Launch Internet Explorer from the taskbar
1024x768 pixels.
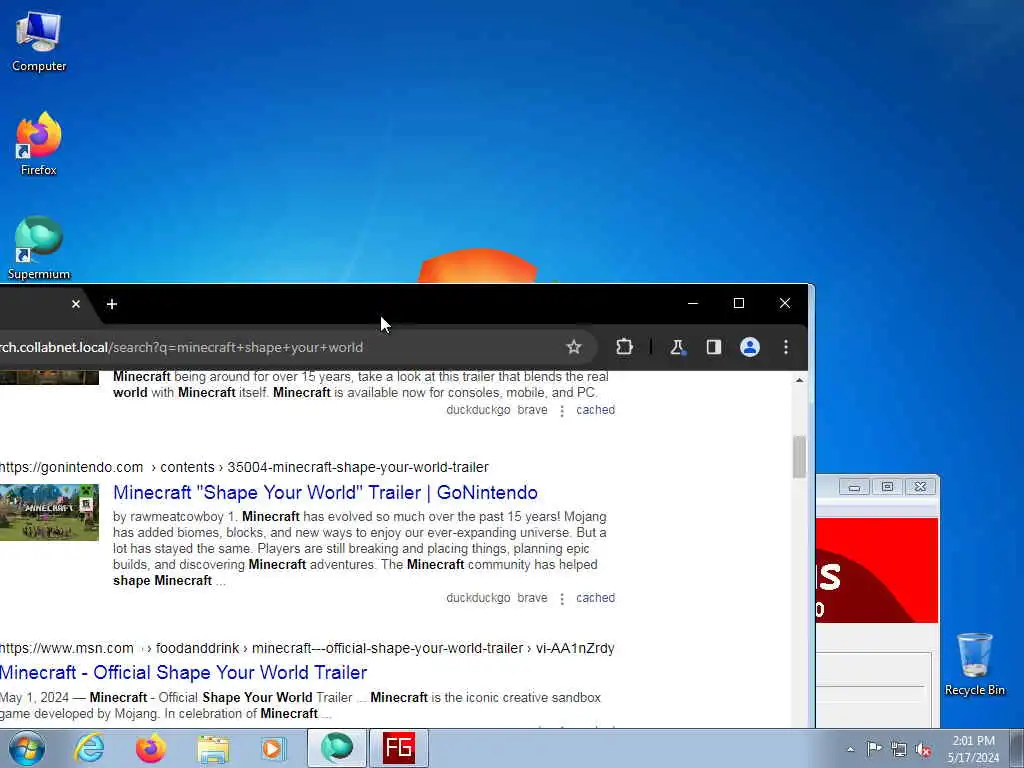click(x=89, y=748)
